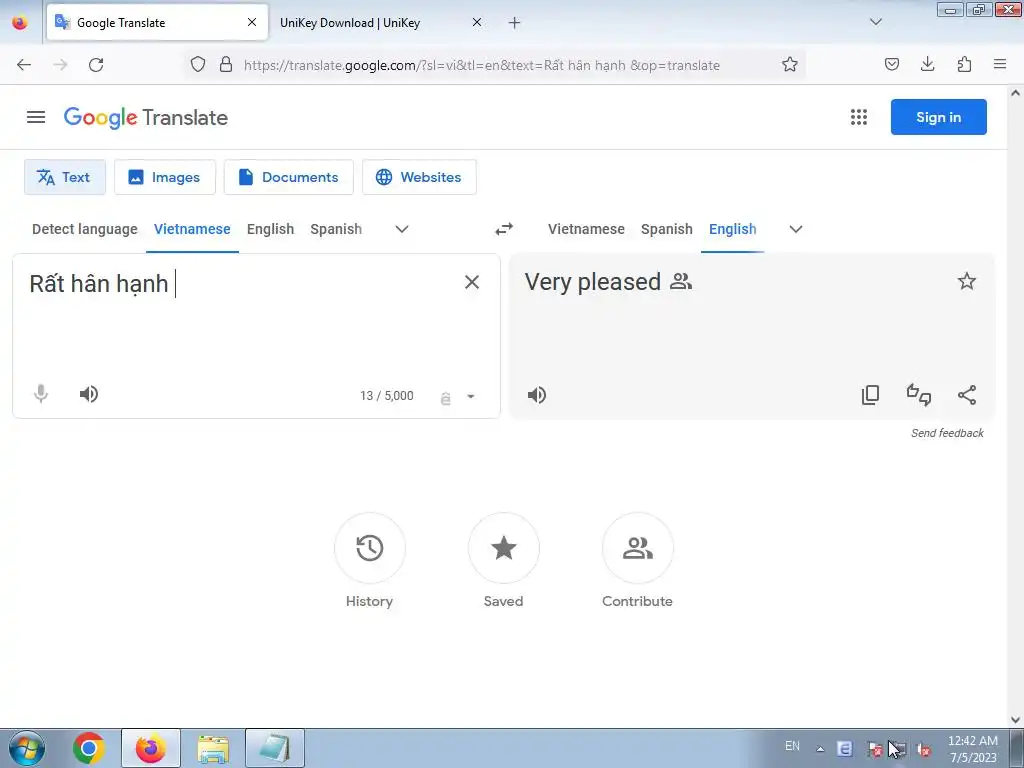
Task: Expand more source languages list
Action: coord(402,229)
